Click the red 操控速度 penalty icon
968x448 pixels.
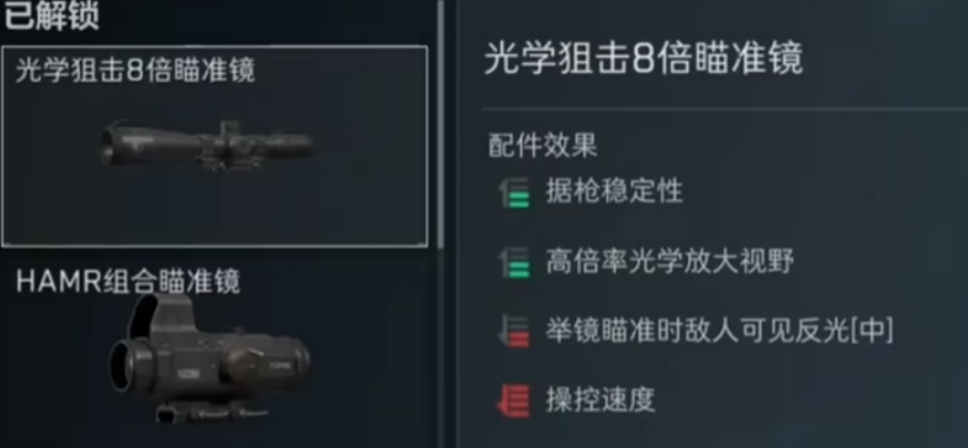pyautogui.click(x=513, y=401)
